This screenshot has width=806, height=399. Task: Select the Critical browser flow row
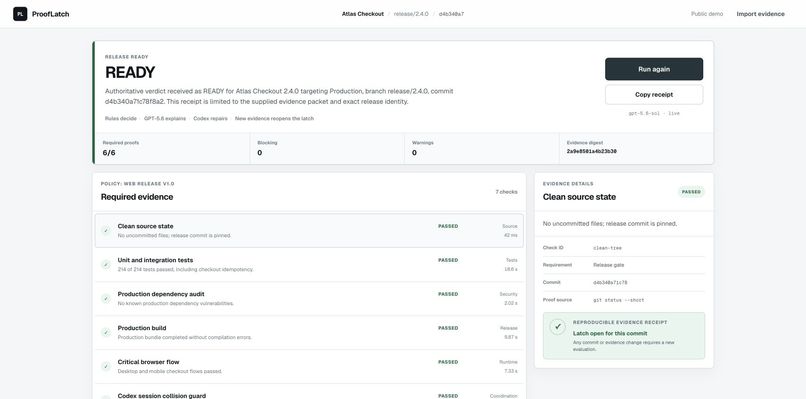click(309, 366)
